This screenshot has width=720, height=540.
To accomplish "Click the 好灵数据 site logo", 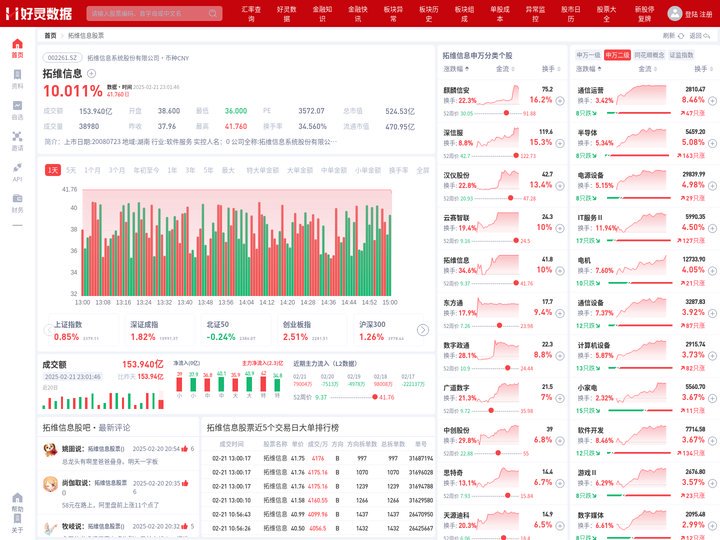I will point(39,13).
